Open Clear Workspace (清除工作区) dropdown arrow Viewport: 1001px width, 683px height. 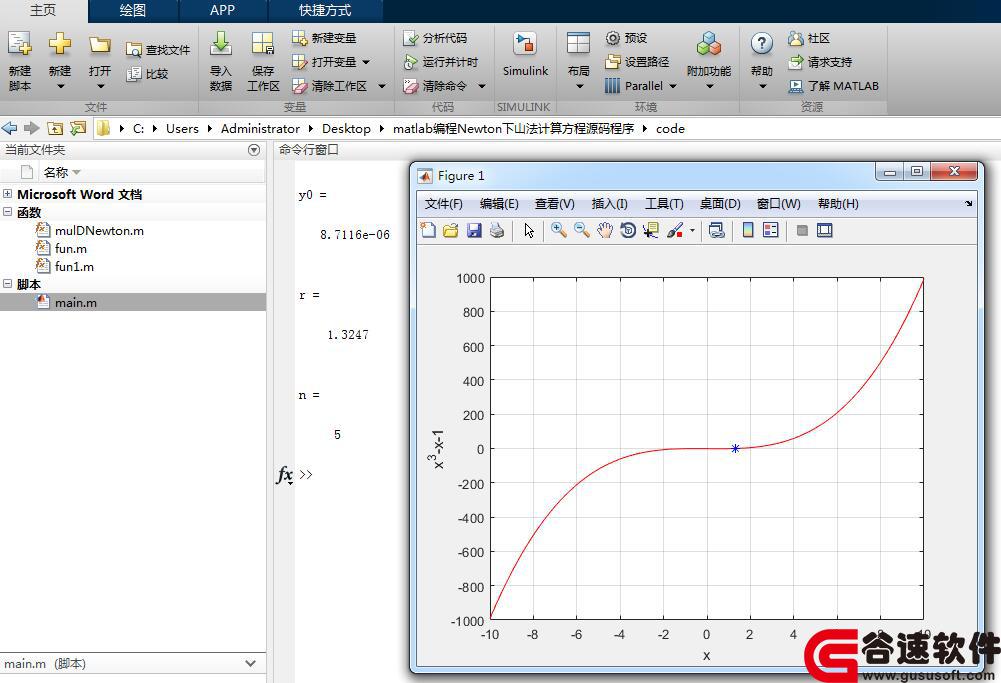[382, 86]
